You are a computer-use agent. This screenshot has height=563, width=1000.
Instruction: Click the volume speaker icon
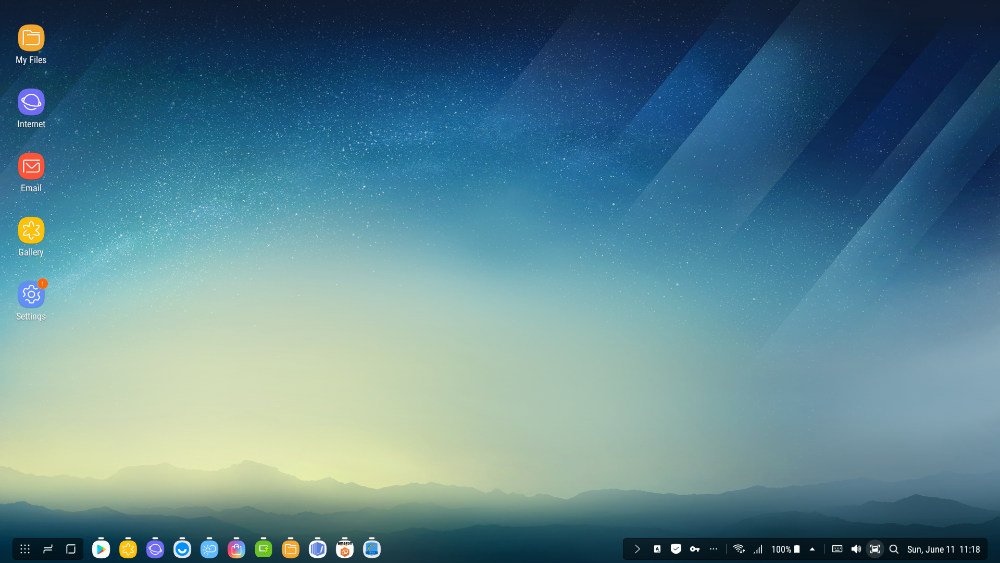[856, 549]
